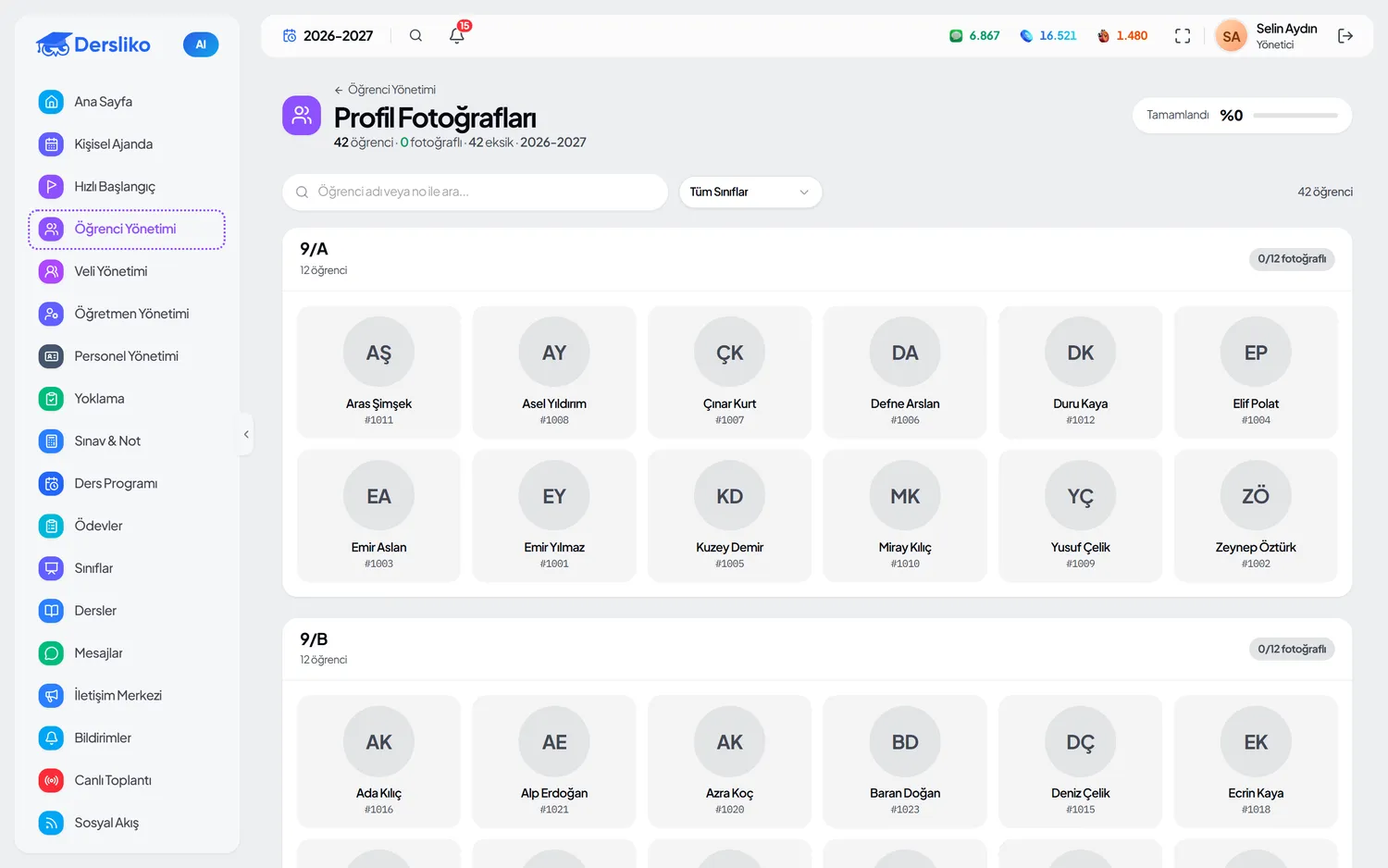Click the Profil Fotoğrafları purple page icon
Viewport: 1388px width, 868px height.
pos(302,116)
